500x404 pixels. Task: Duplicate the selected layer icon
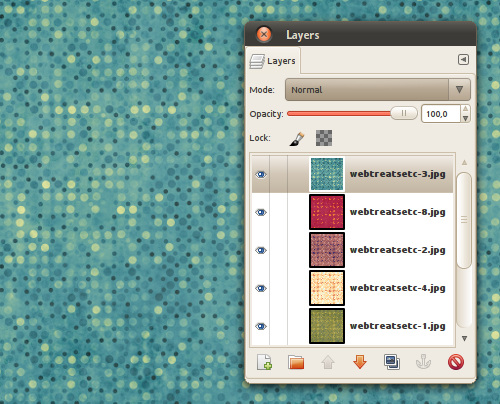(392, 362)
